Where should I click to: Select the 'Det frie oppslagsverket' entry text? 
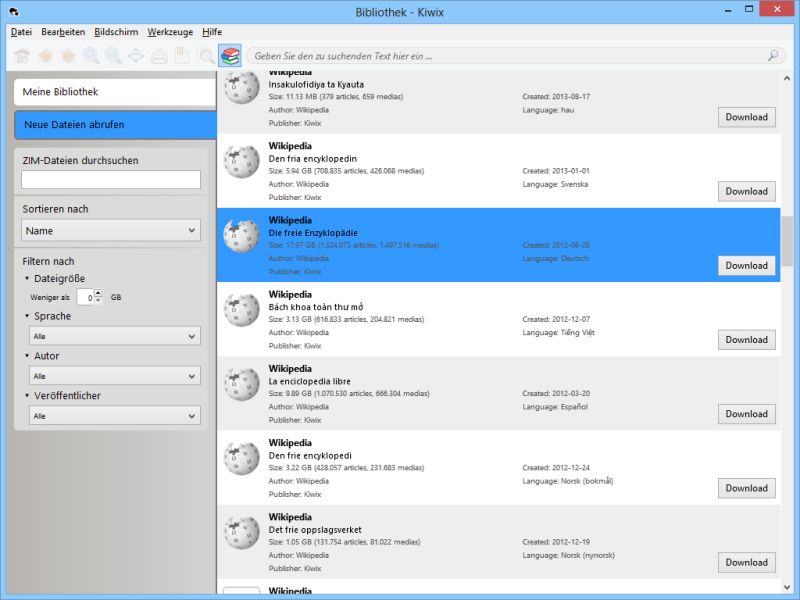[315, 530]
